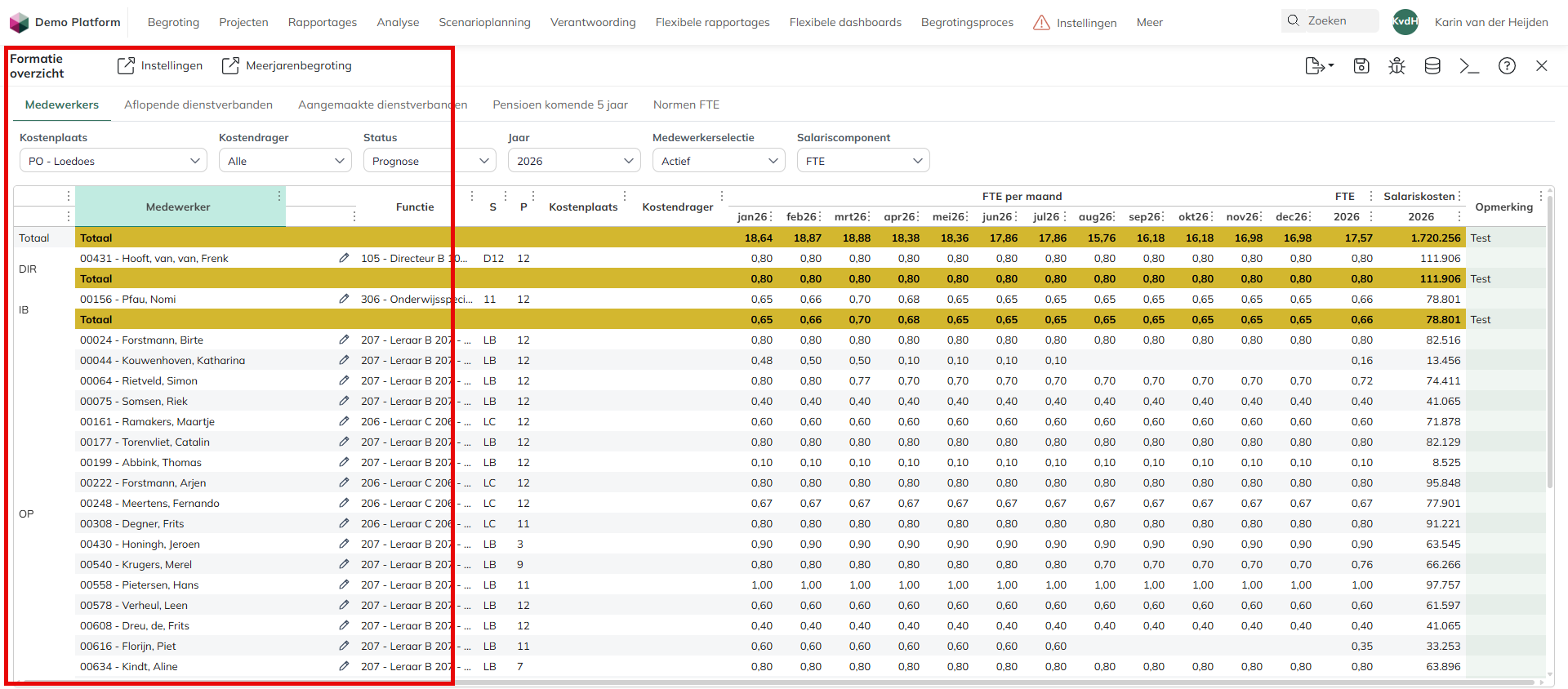Open the Kostenplaats dropdown showing PO - Loedoes
The height and width of the screenshot is (689, 1568).
[113, 161]
